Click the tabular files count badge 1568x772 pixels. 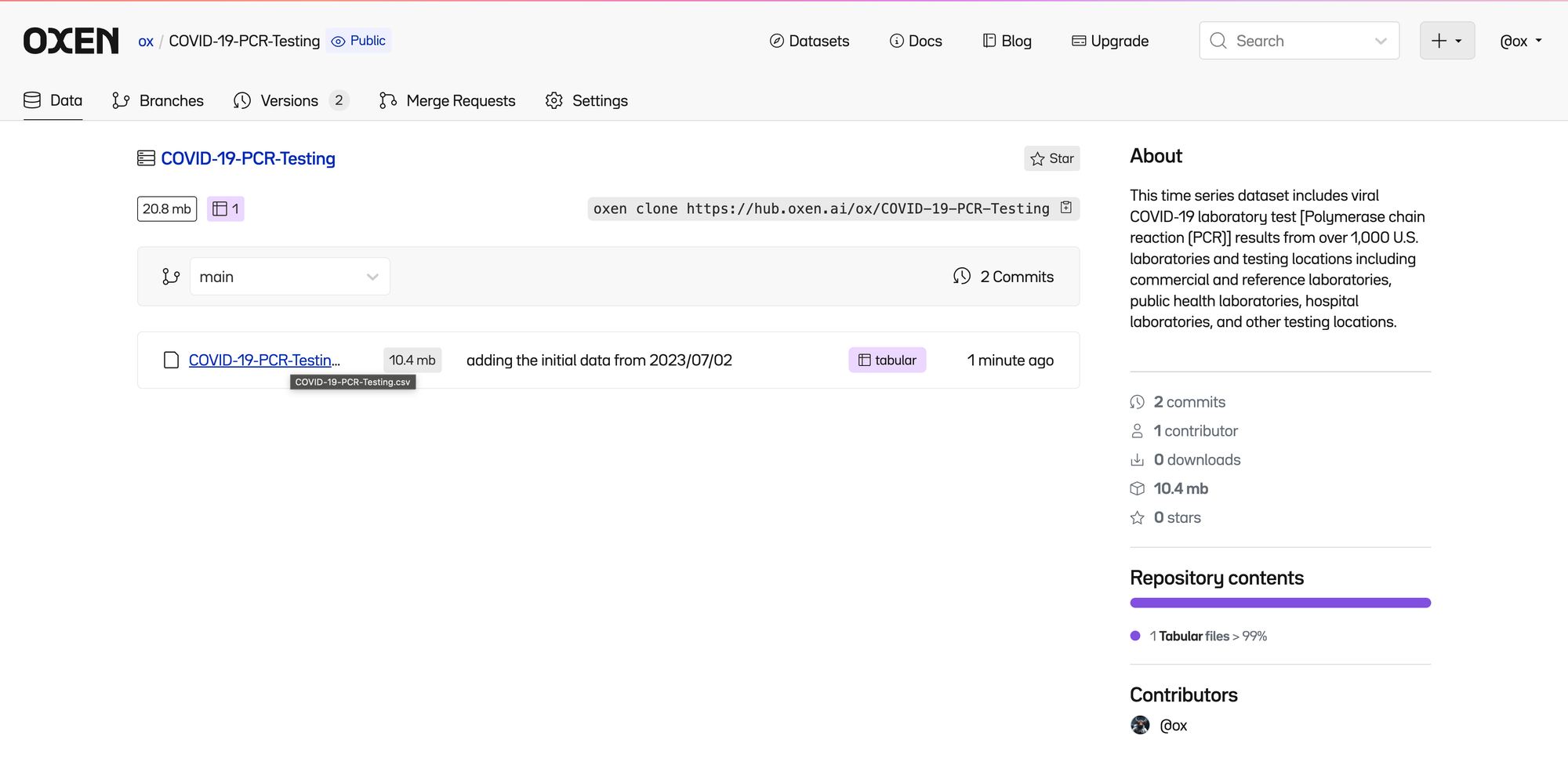point(226,208)
